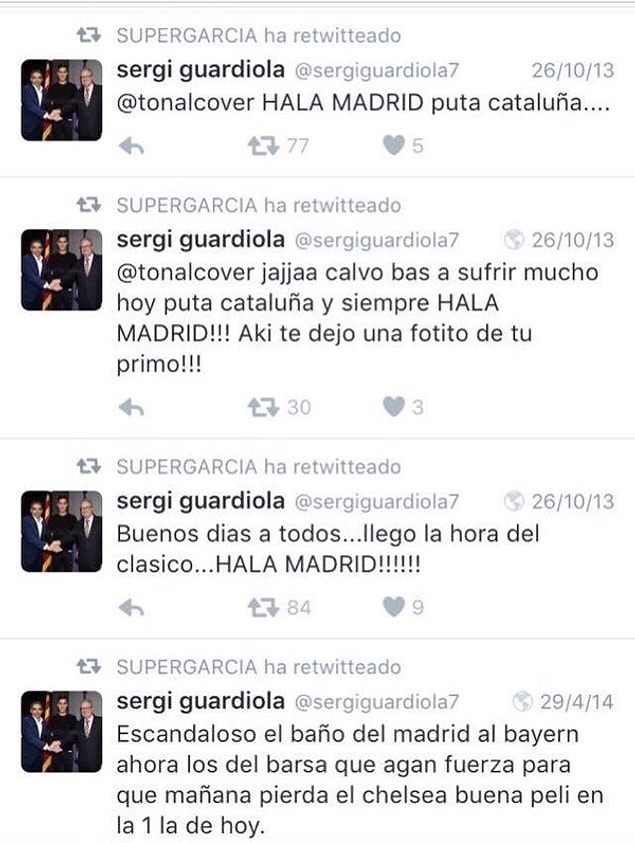635x843 pixels.
Task: Like the tweet showing 9 likes
Action: click(x=394, y=607)
